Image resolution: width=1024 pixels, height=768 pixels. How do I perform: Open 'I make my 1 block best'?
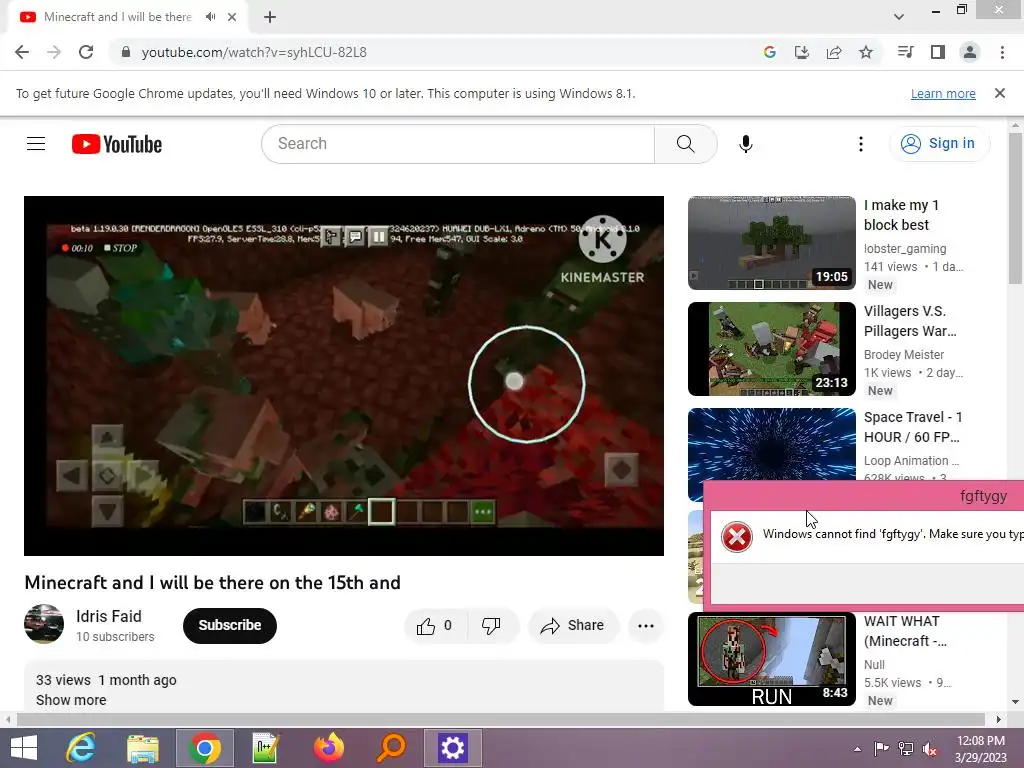[901, 215]
